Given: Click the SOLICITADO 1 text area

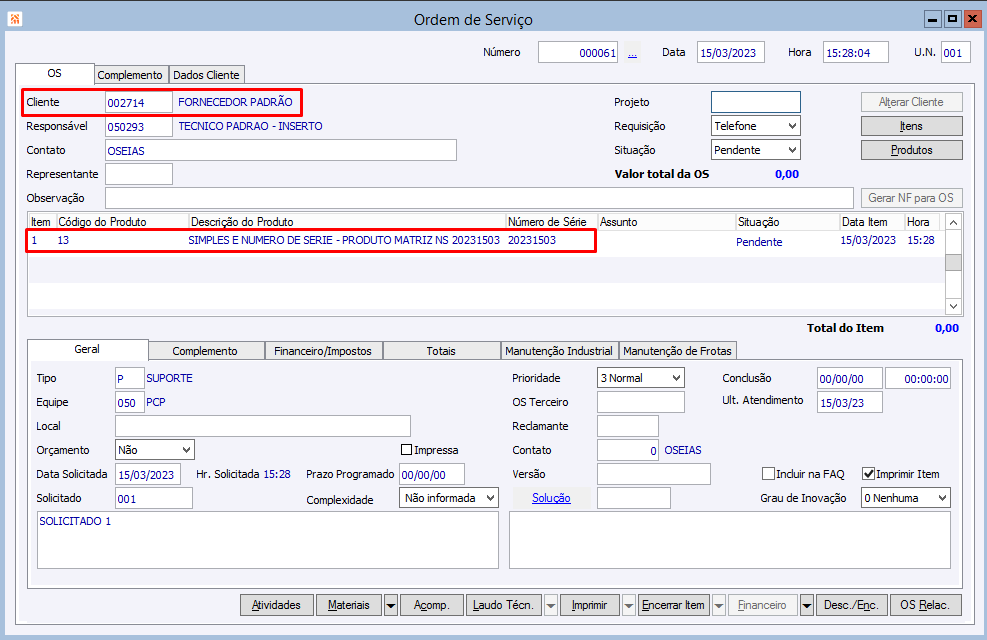Looking at the screenshot, I should [268, 540].
